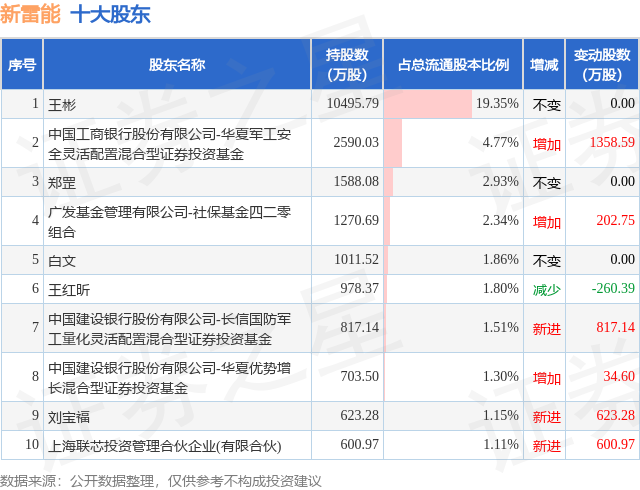Image resolution: width=640 pixels, height=490 pixels.
Task: Click the 长信国防军工量化 fund name
Action: [169, 329]
